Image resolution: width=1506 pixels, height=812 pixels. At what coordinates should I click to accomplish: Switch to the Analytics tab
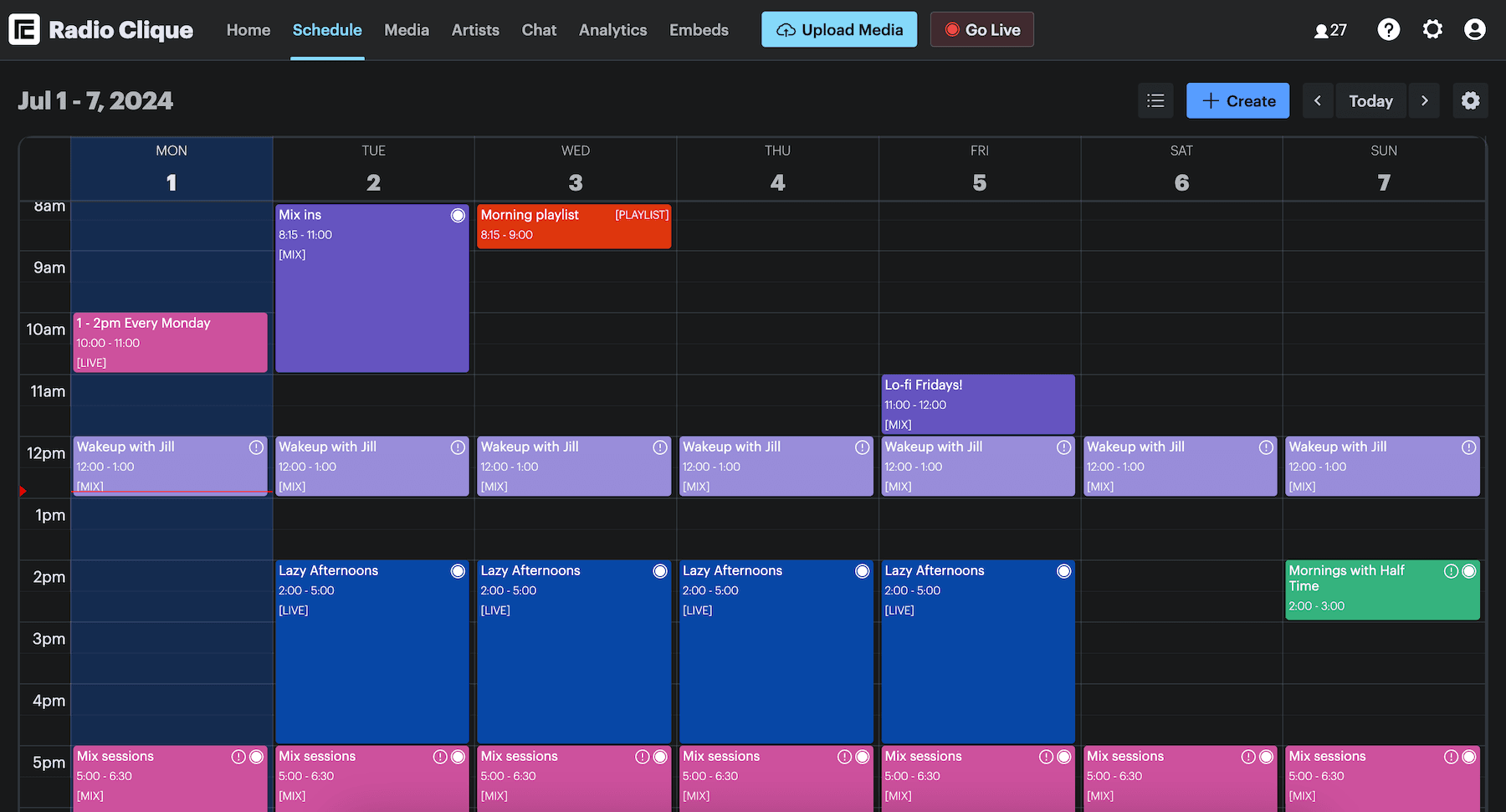(x=612, y=29)
